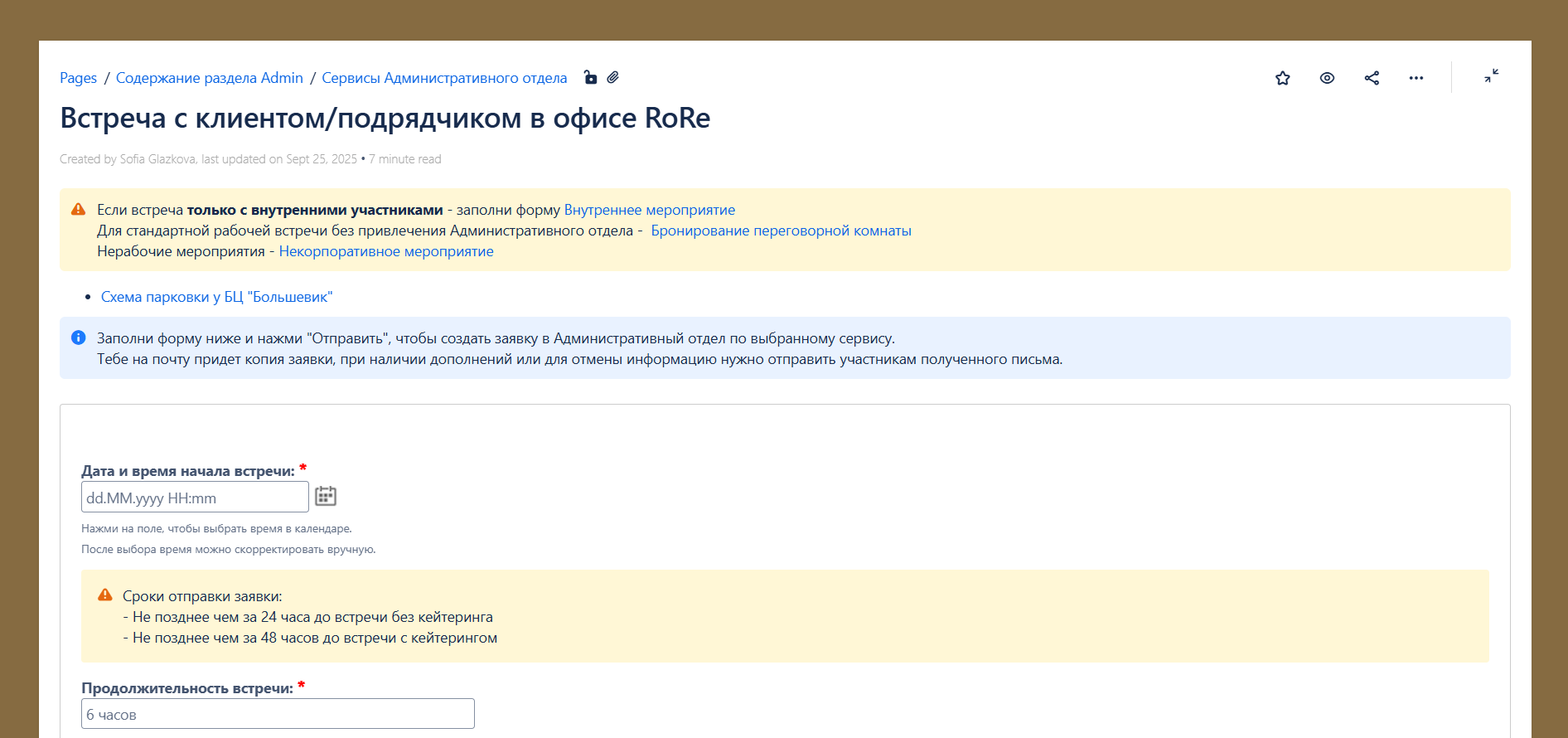This screenshot has width=1568, height=738.
Task: Navigate to "Сервисы Административного отдела" breadcrumb
Action: coord(444,78)
